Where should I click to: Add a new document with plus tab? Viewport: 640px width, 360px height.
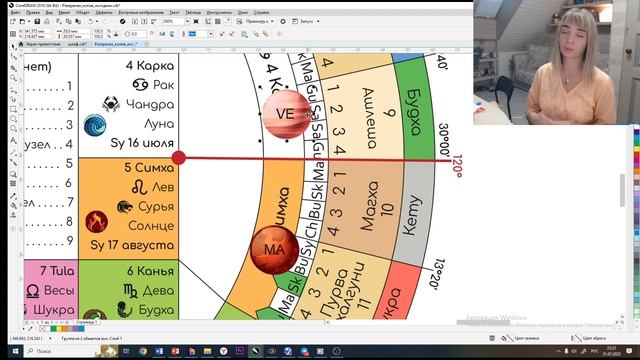(147, 44)
